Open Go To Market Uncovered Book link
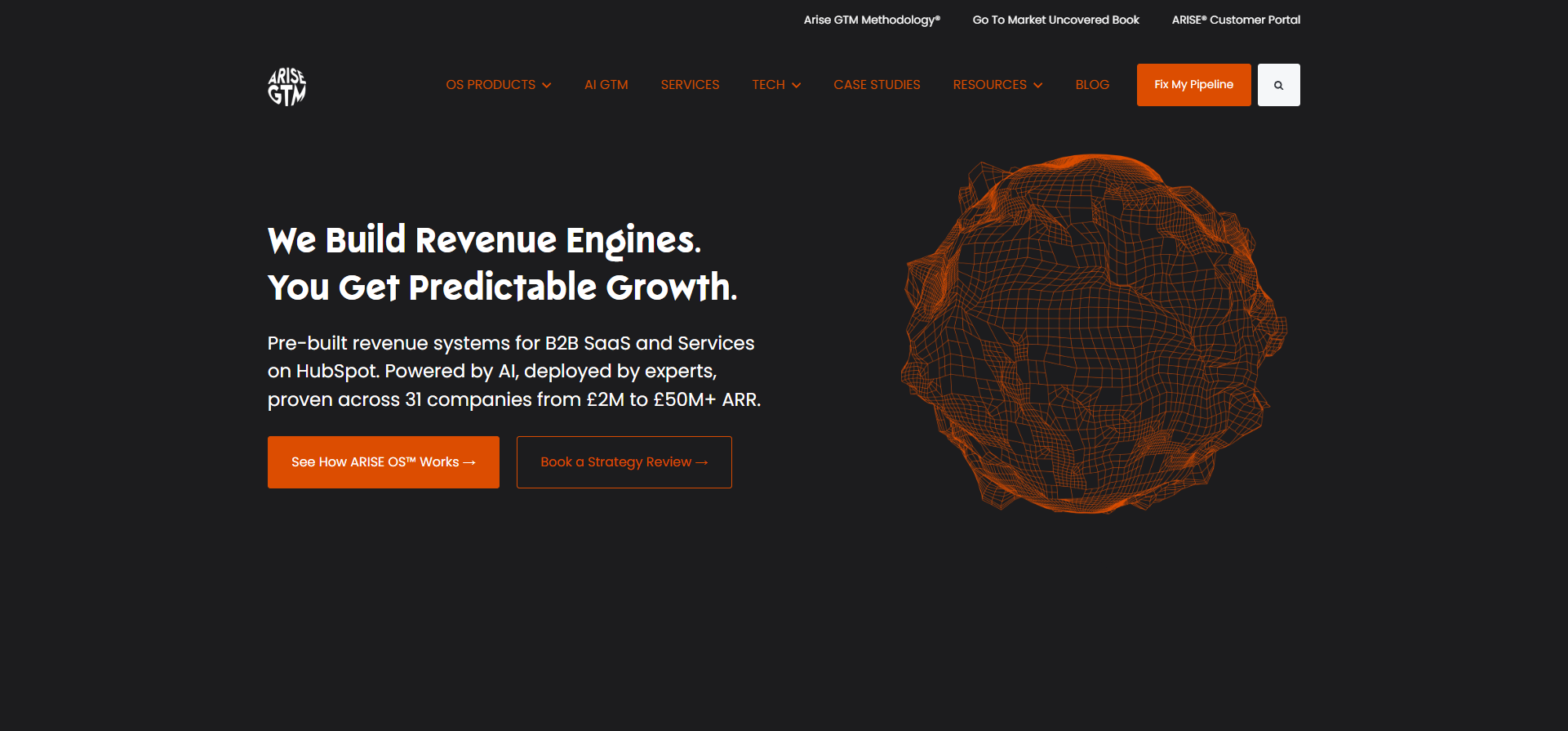1568x731 pixels. click(1055, 20)
